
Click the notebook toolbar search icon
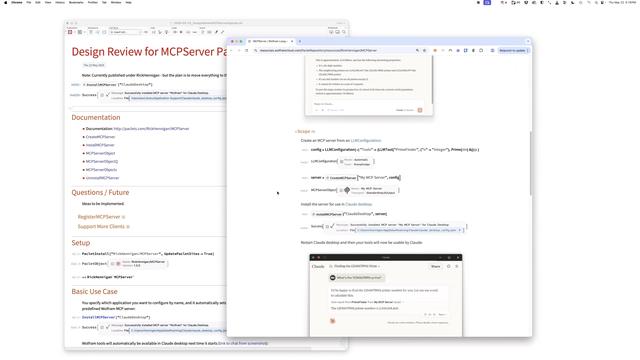344,32
